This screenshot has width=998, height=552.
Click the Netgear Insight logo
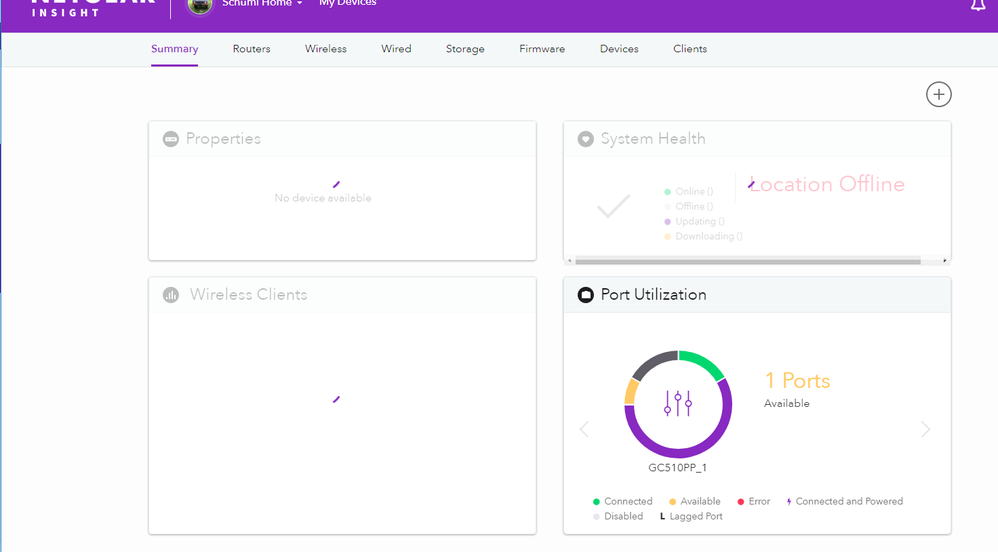92,8
